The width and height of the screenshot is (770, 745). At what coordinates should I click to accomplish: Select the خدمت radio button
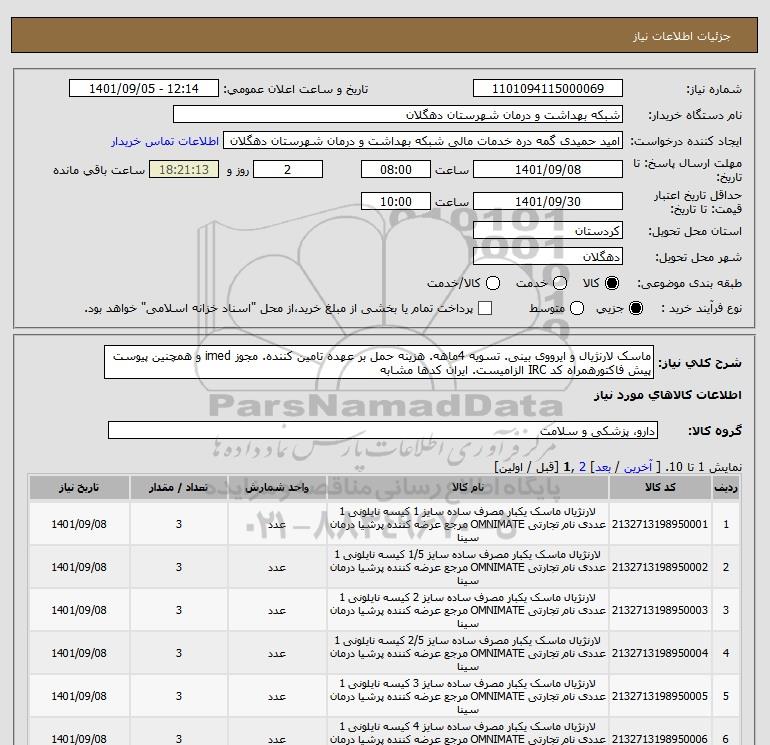[x=560, y=283]
